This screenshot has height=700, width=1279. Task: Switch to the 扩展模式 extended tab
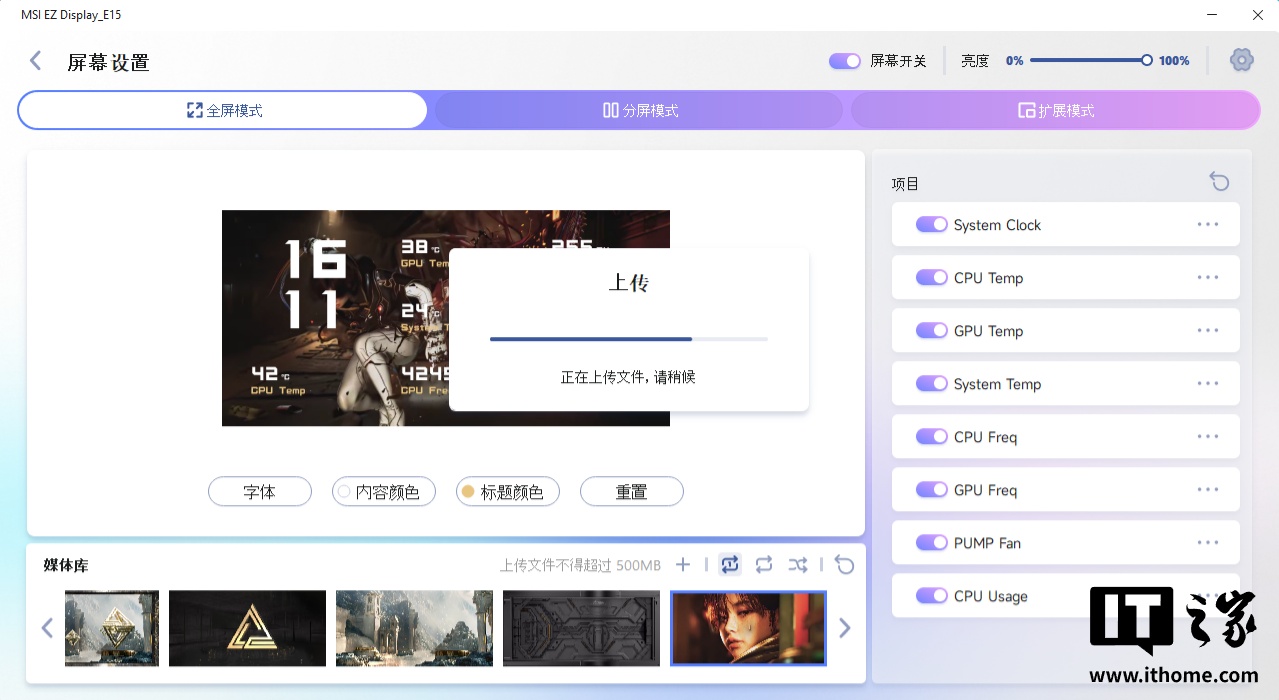1055,110
